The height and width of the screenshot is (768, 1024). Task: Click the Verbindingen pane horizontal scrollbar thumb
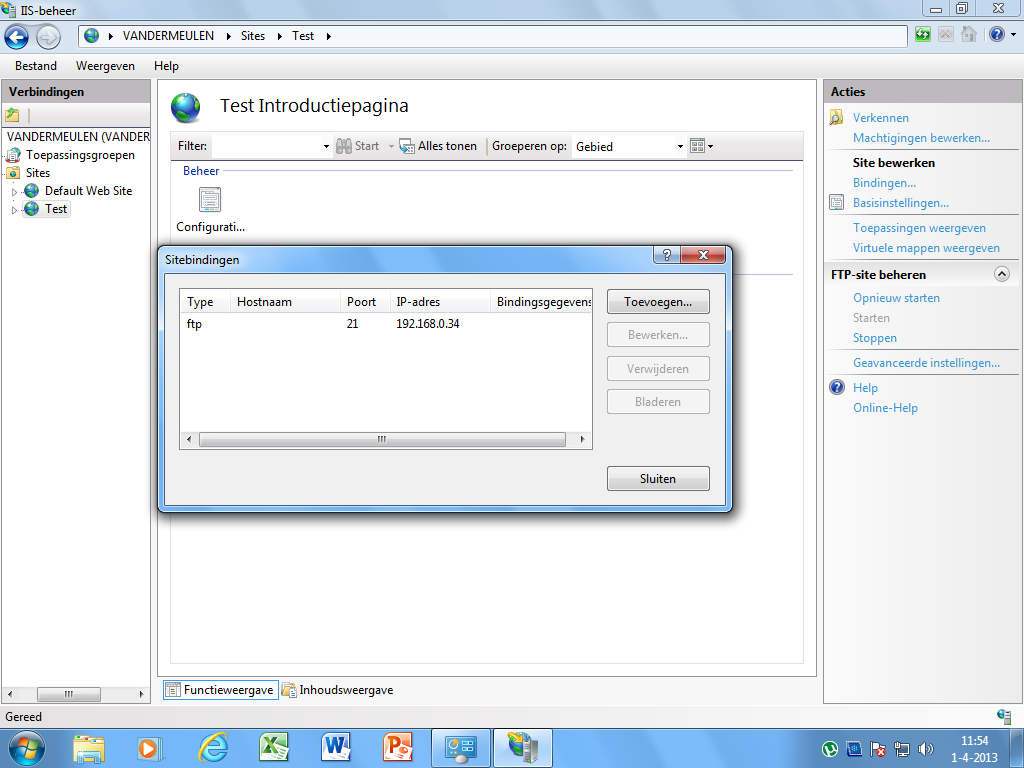click(x=69, y=694)
